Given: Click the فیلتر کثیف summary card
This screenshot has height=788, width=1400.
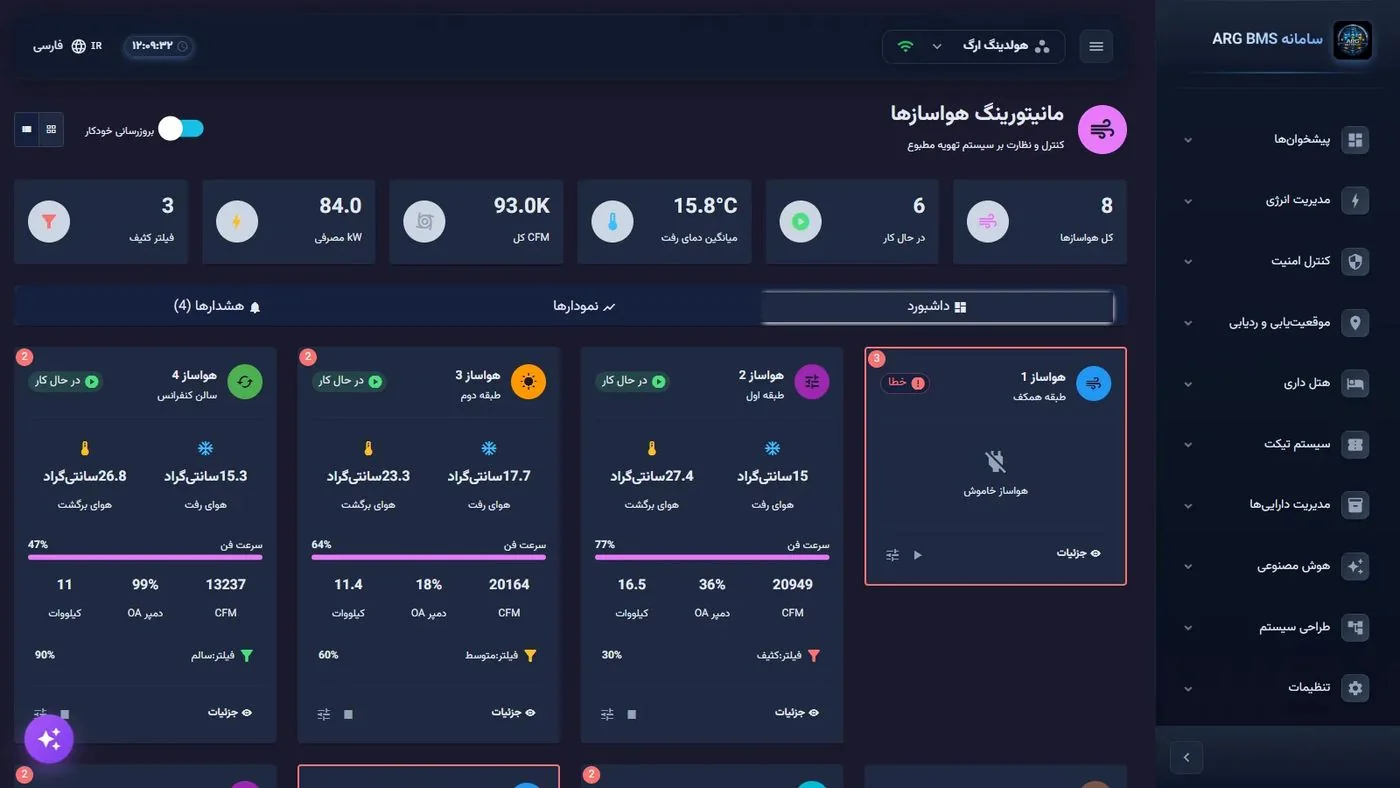Looking at the screenshot, I should coord(101,222).
